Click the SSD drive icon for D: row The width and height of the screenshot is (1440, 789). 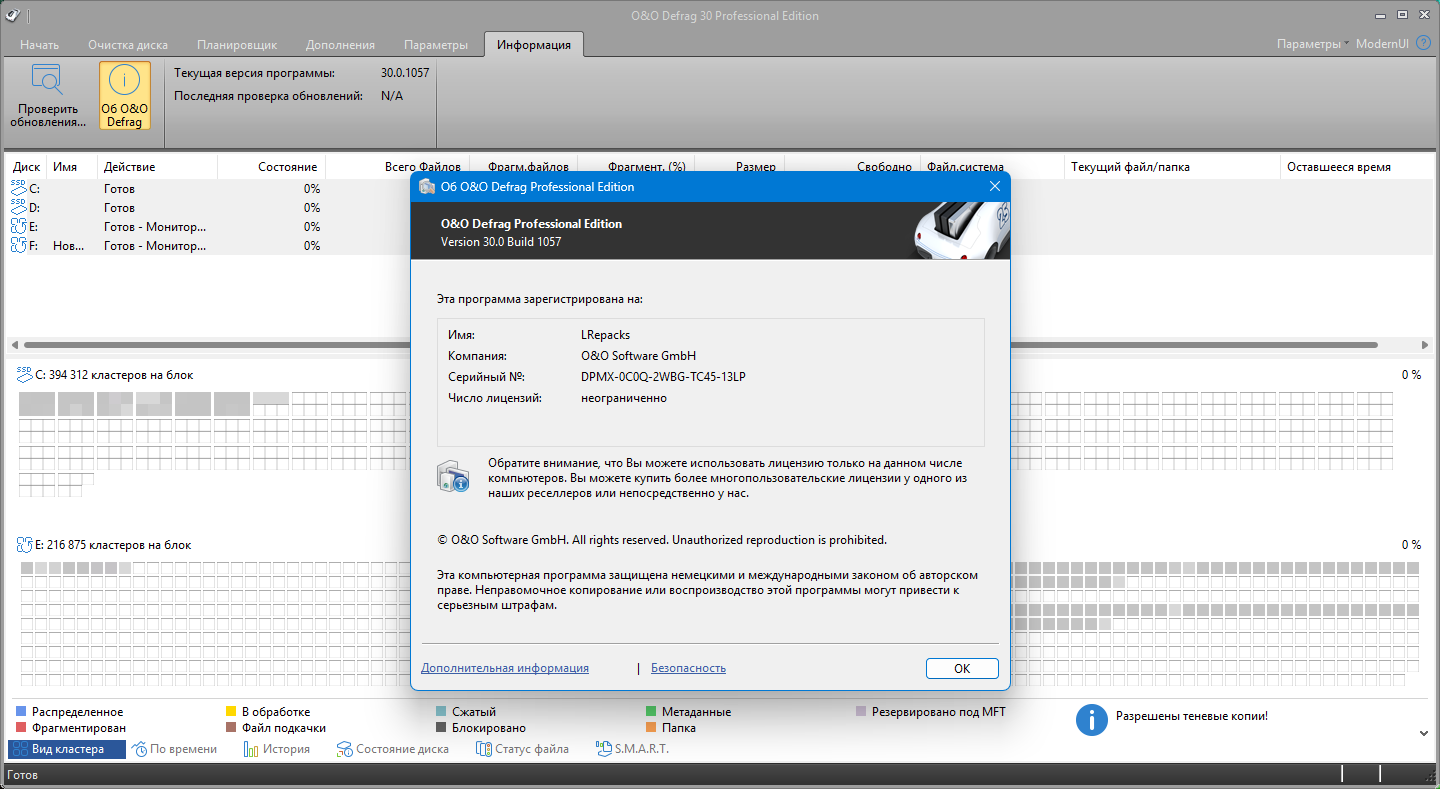click(19, 207)
